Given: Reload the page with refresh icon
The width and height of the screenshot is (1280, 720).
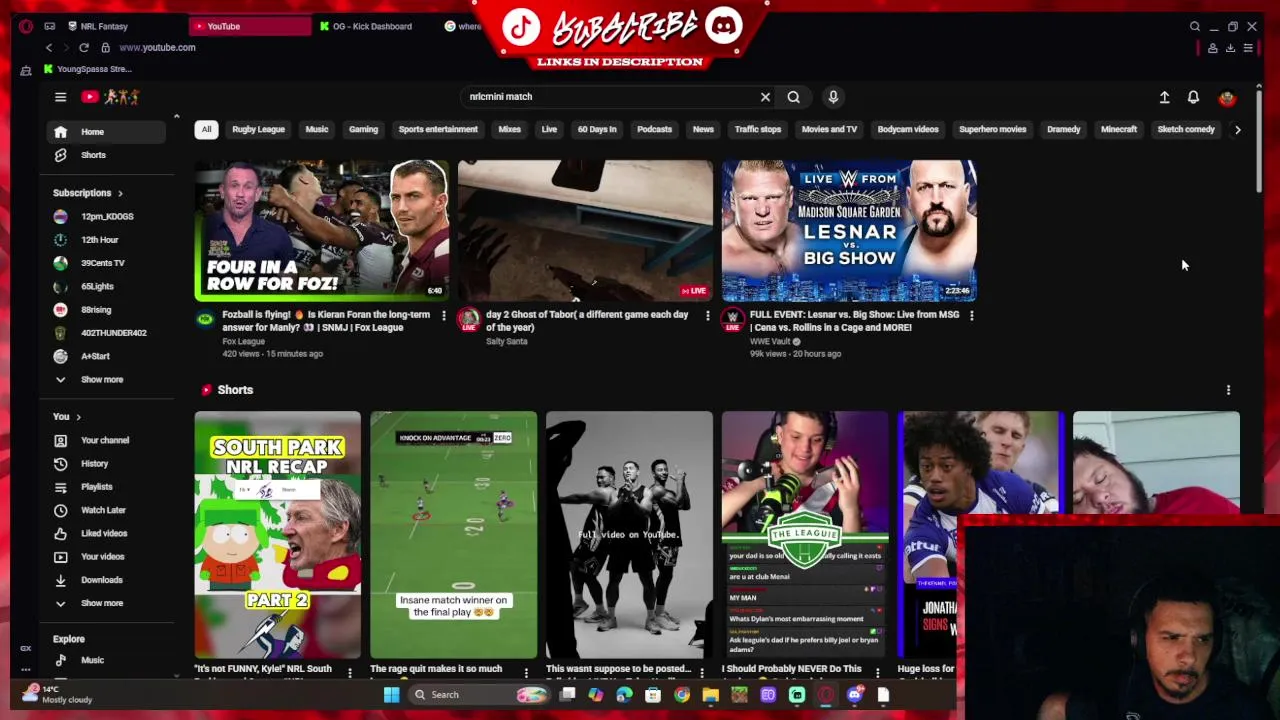Looking at the screenshot, I should pos(84,47).
